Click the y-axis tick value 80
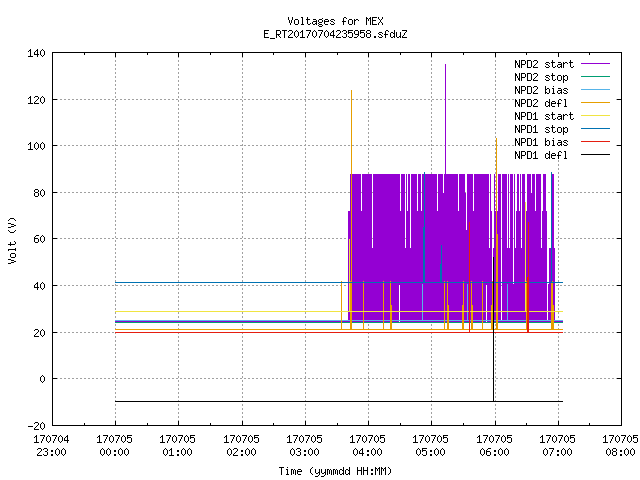Screen dimensions: 640x480 40,193
